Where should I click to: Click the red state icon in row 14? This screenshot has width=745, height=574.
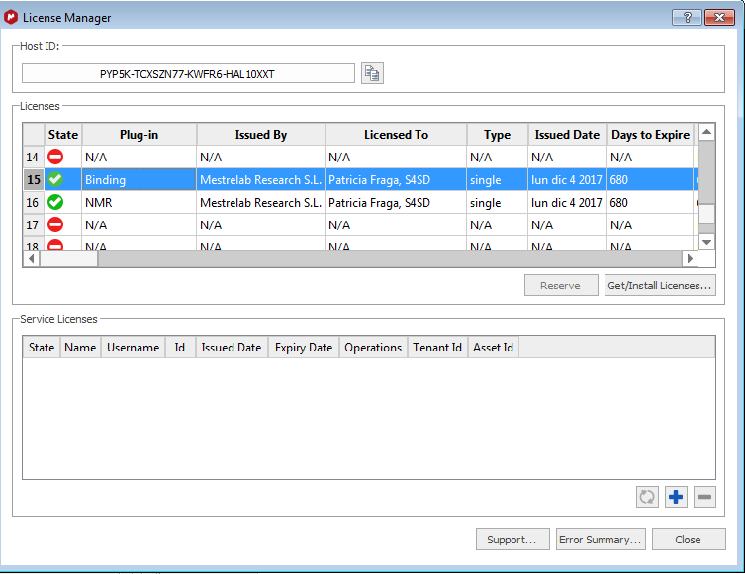(x=56, y=157)
